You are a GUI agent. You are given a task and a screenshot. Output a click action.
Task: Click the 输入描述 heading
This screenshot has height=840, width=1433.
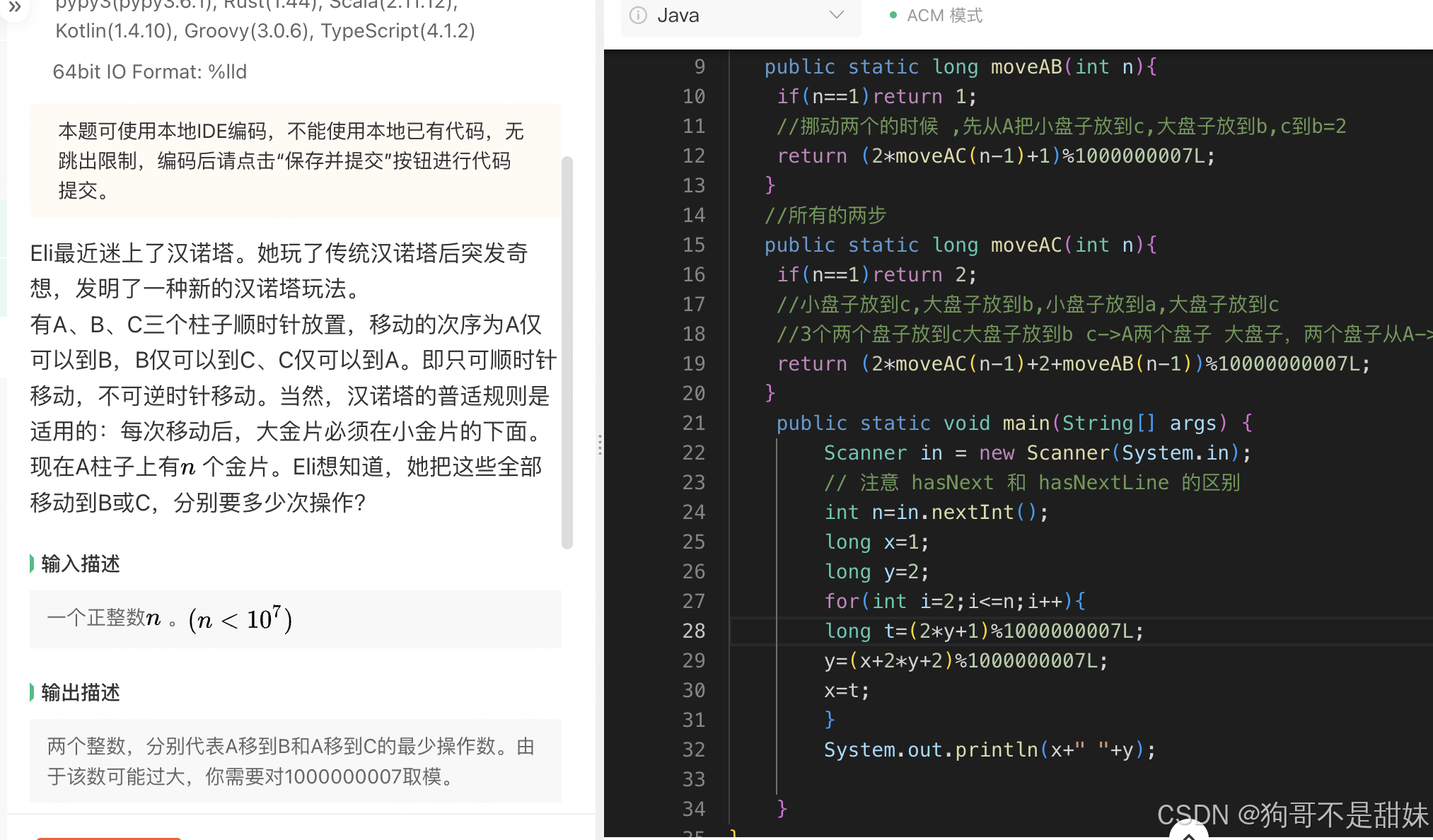(x=81, y=564)
